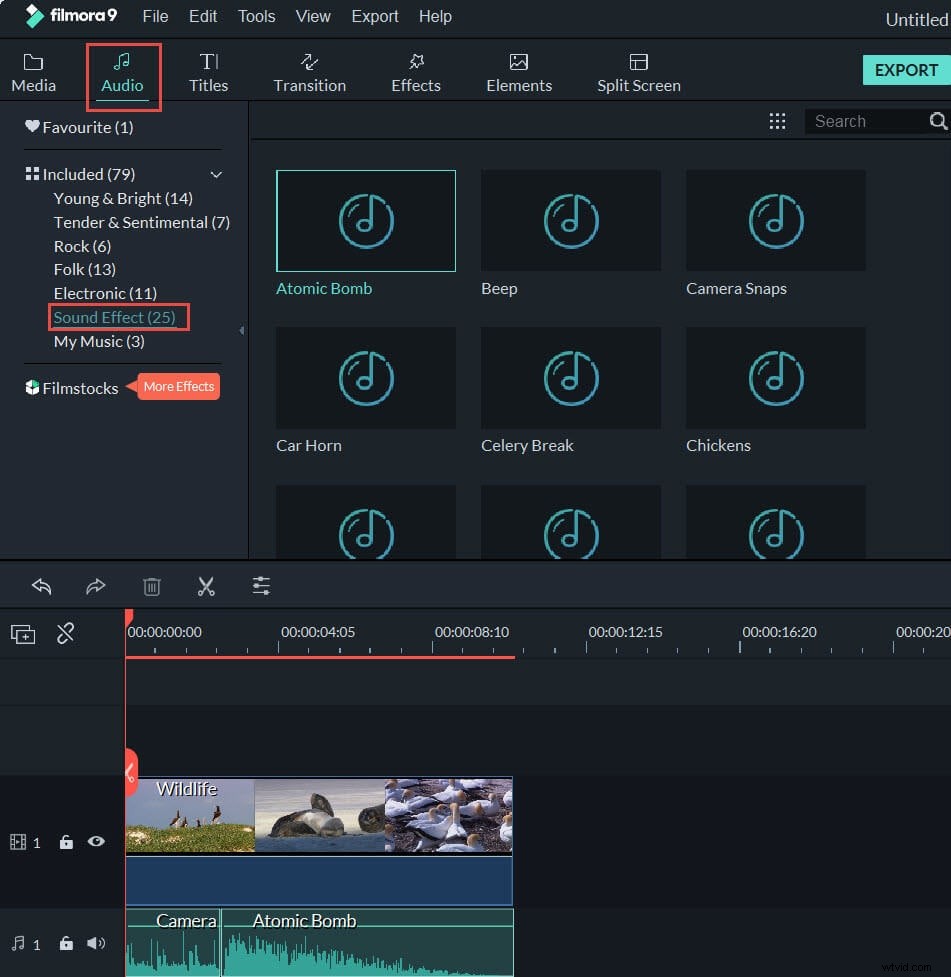The height and width of the screenshot is (977, 951).
Task: Click the add-to-timeline icon above the track headers
Action: 22,633
